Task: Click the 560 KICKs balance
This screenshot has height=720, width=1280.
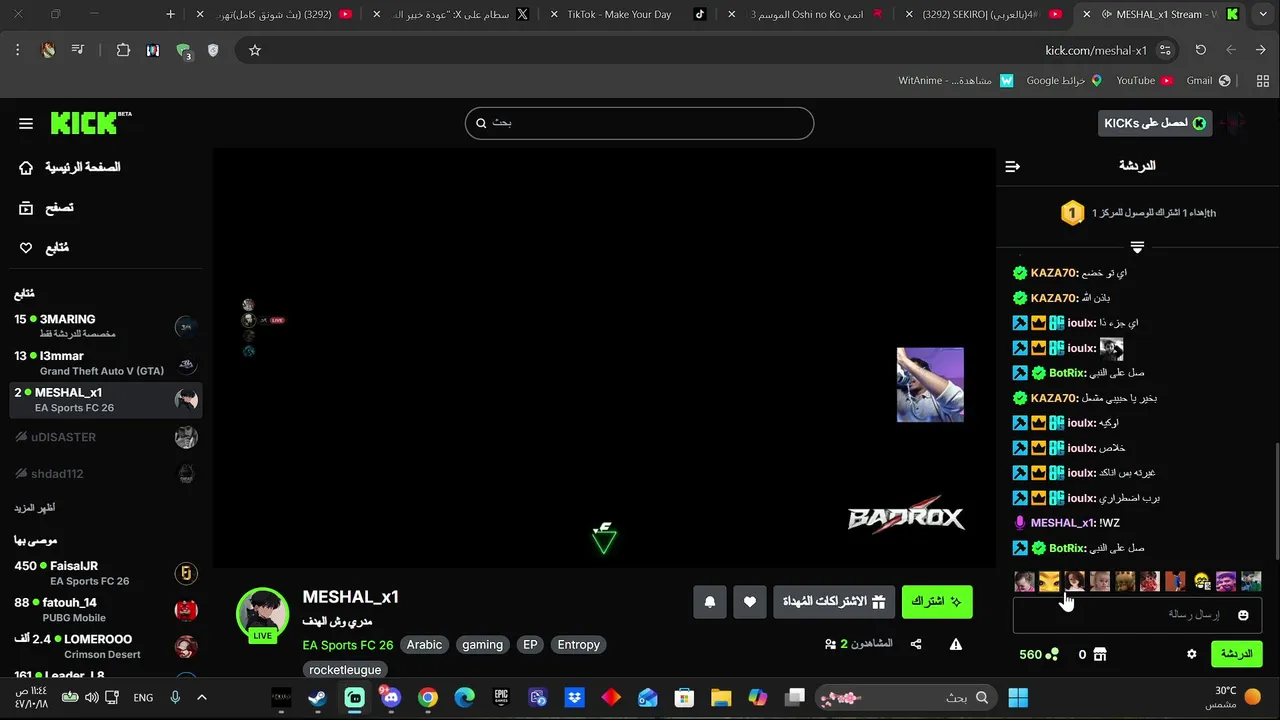Action: pyautogui.click(x=1038, y=654)
